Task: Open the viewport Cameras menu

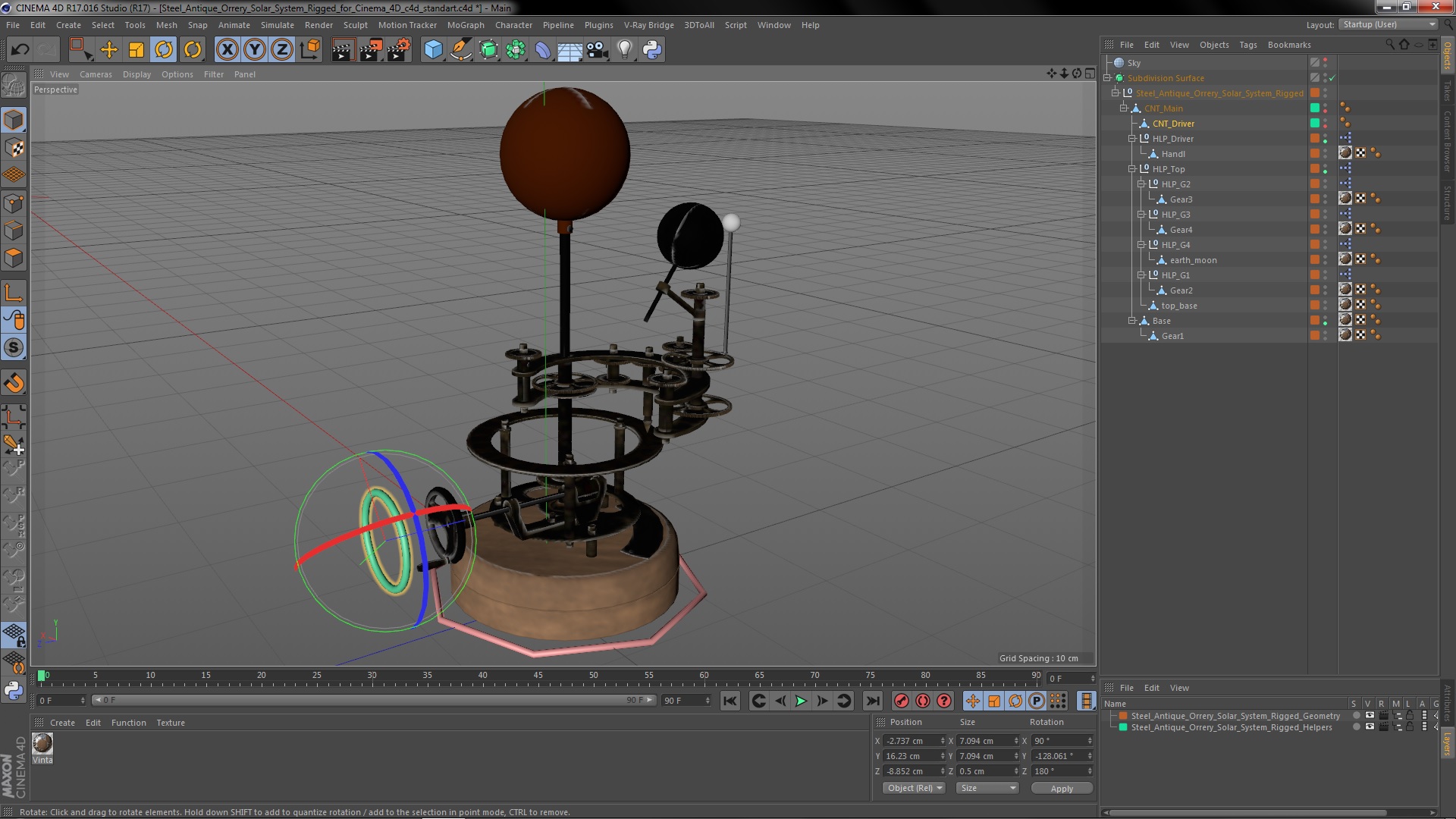Action: click(96, 74)
